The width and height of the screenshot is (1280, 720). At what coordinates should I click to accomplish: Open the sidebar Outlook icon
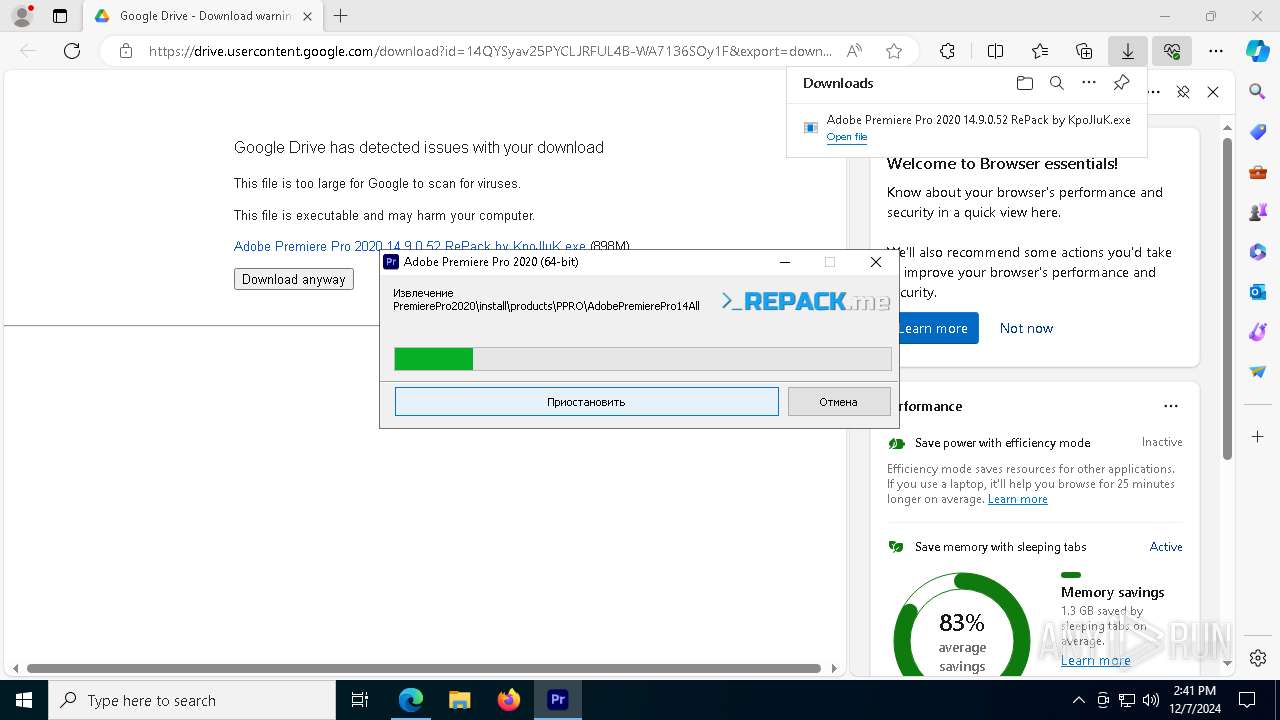(x=1258, y=292)
